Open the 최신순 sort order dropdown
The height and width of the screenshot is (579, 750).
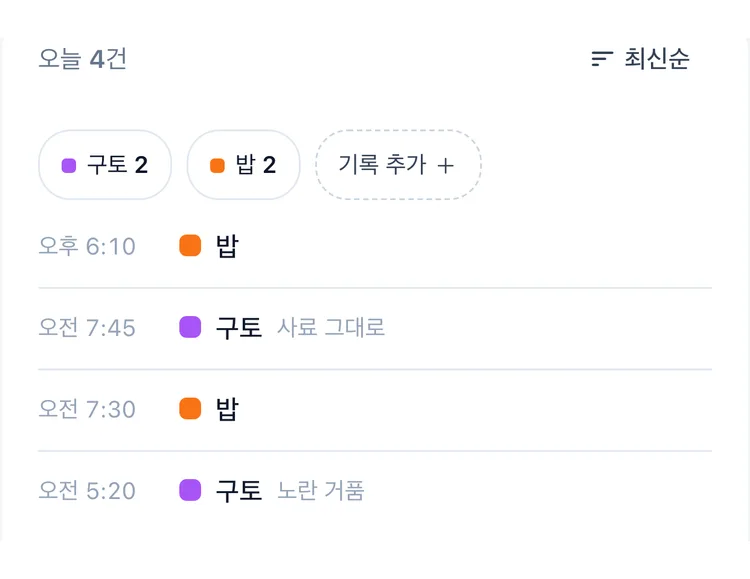640,59
